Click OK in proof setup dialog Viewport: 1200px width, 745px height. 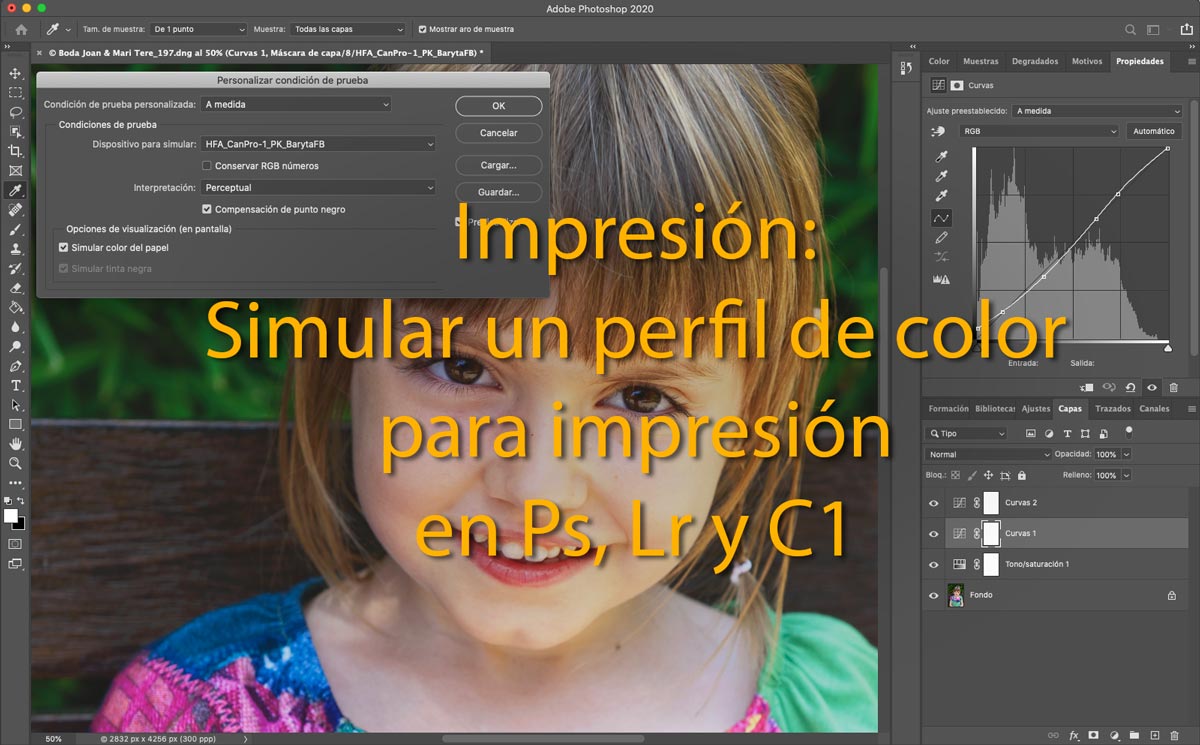pos(498,106)
